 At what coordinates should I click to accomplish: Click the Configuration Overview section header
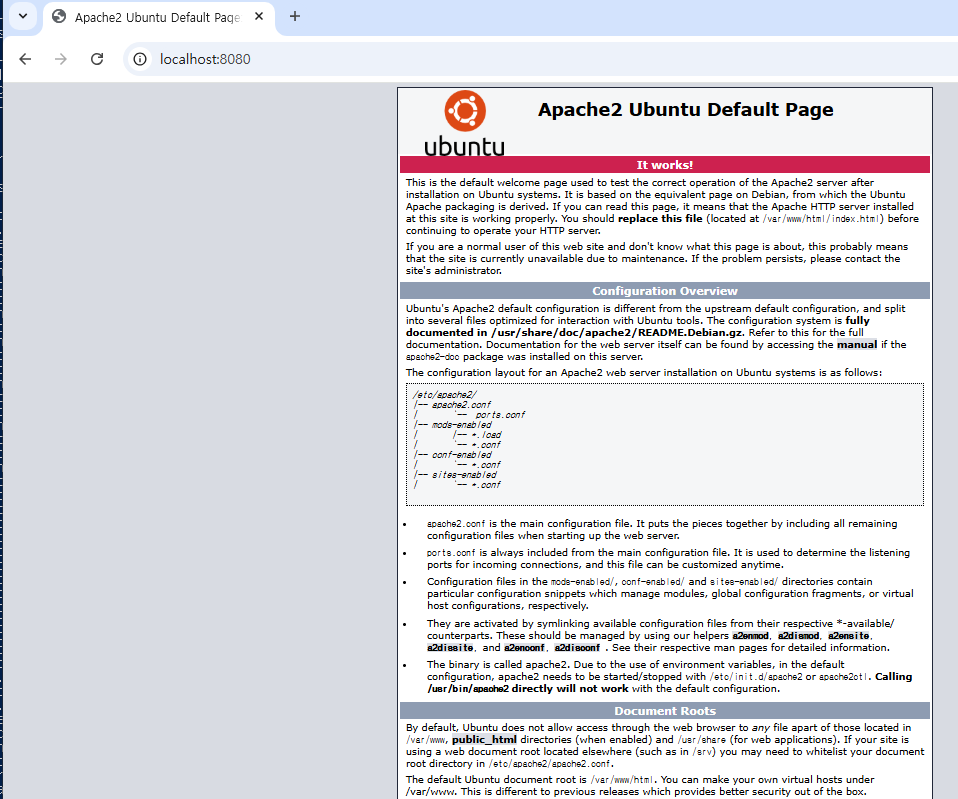[665, 291]
